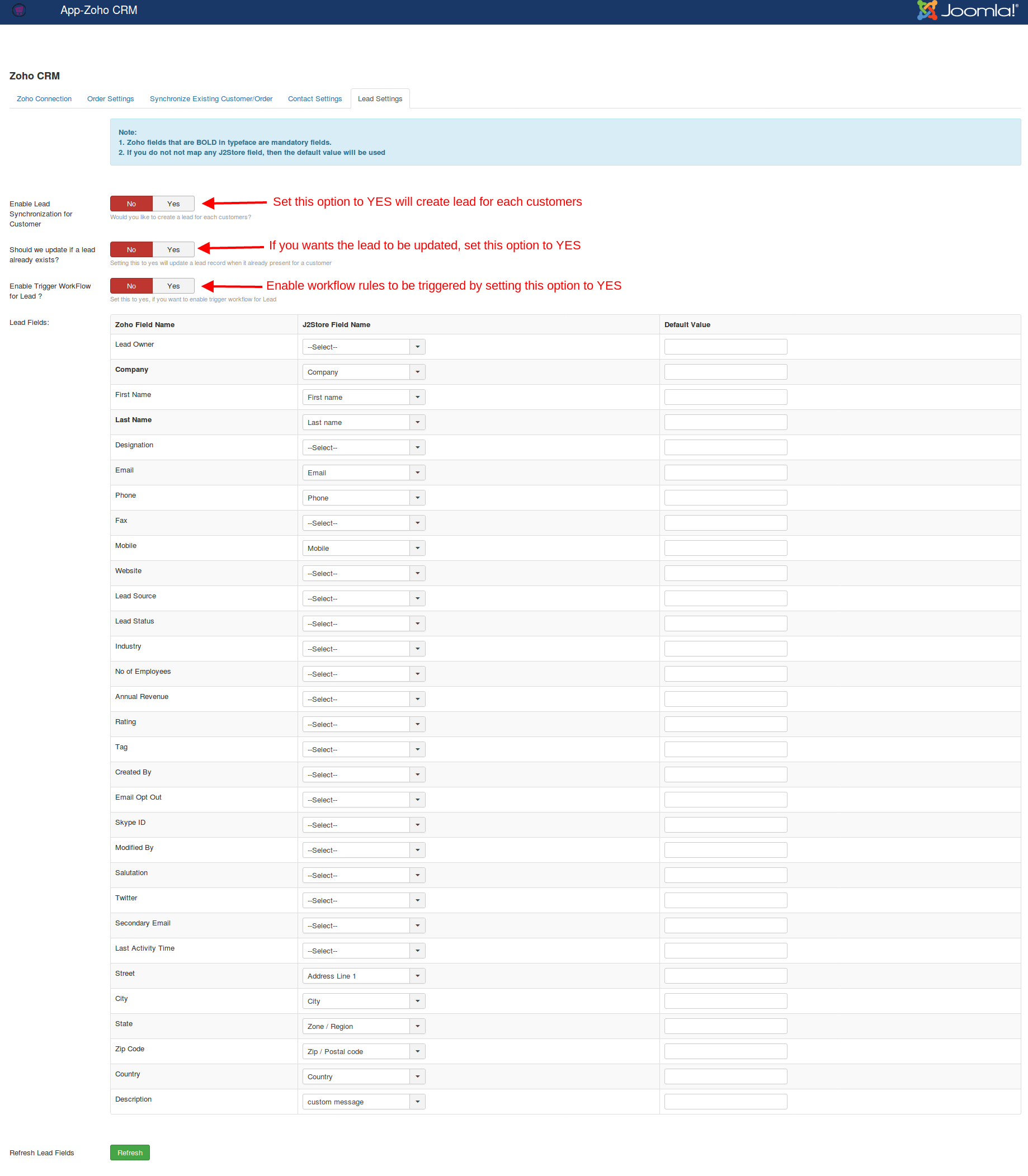Open the Description custom message dropdown
1028x1176 pixels.
coord(364,1102)
